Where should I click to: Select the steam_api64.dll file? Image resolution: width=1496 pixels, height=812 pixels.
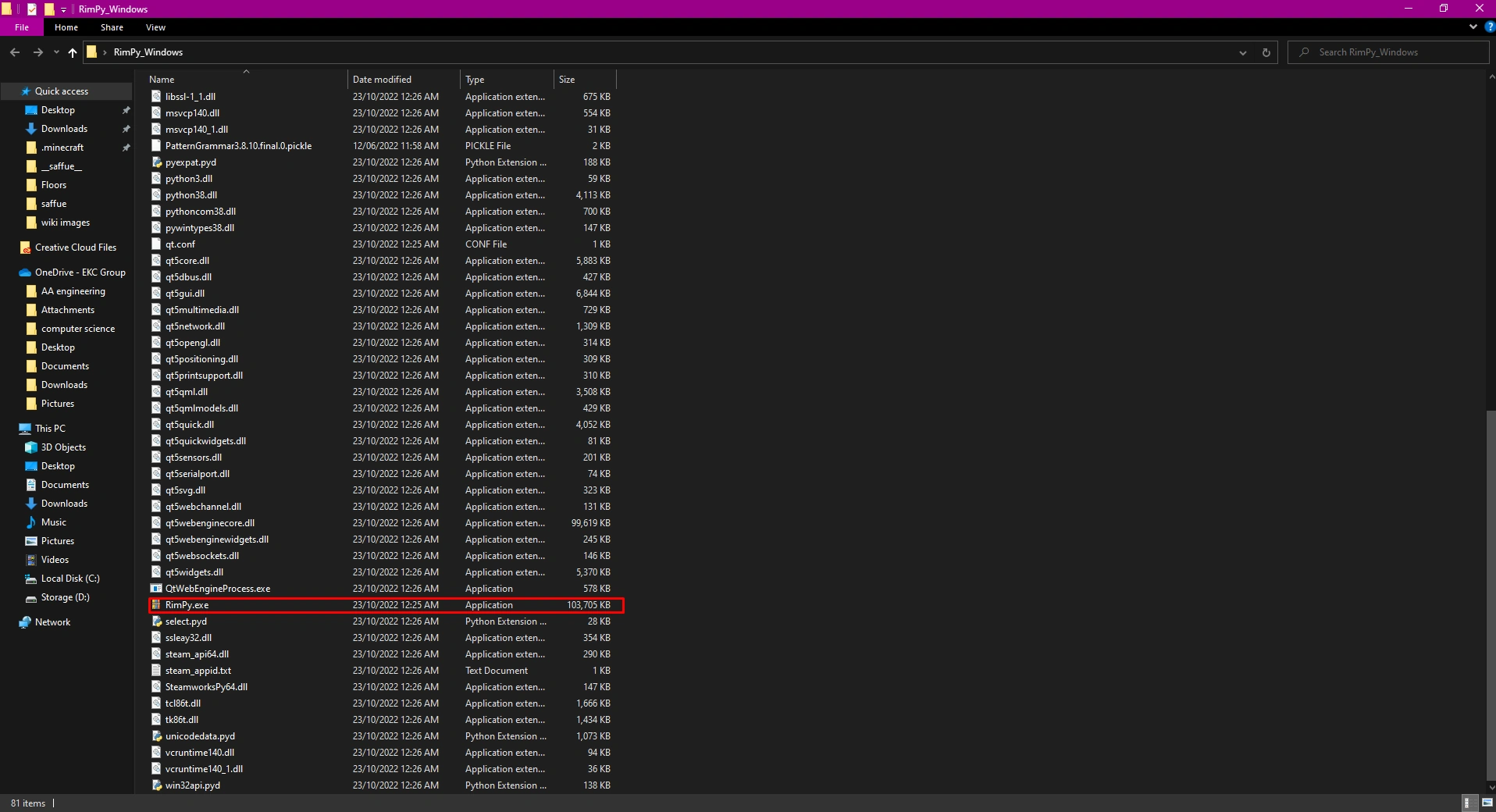[x=197, y=654]
